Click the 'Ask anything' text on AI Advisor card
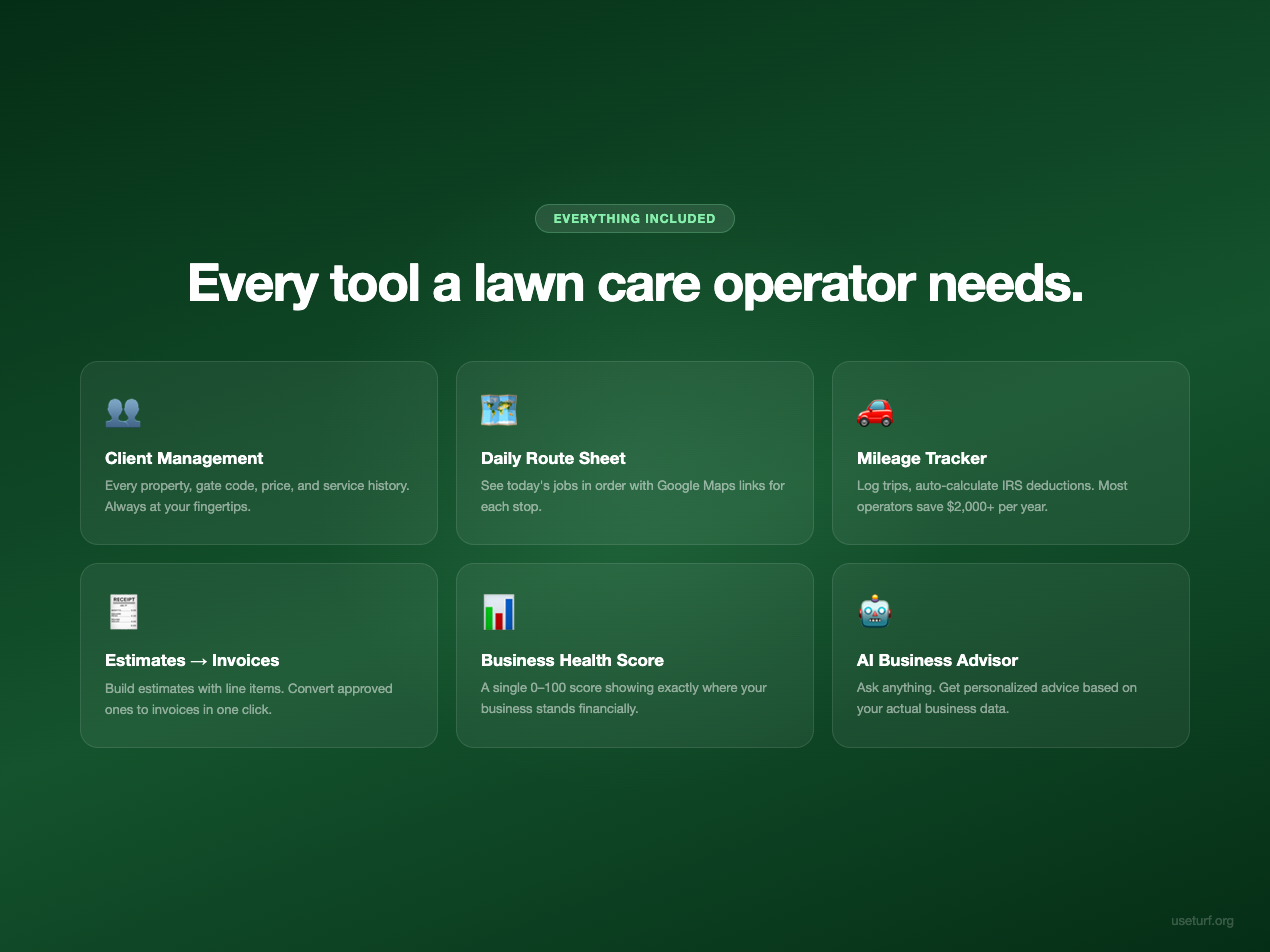This screenshot has height=952, width=1270. [889, 687]
